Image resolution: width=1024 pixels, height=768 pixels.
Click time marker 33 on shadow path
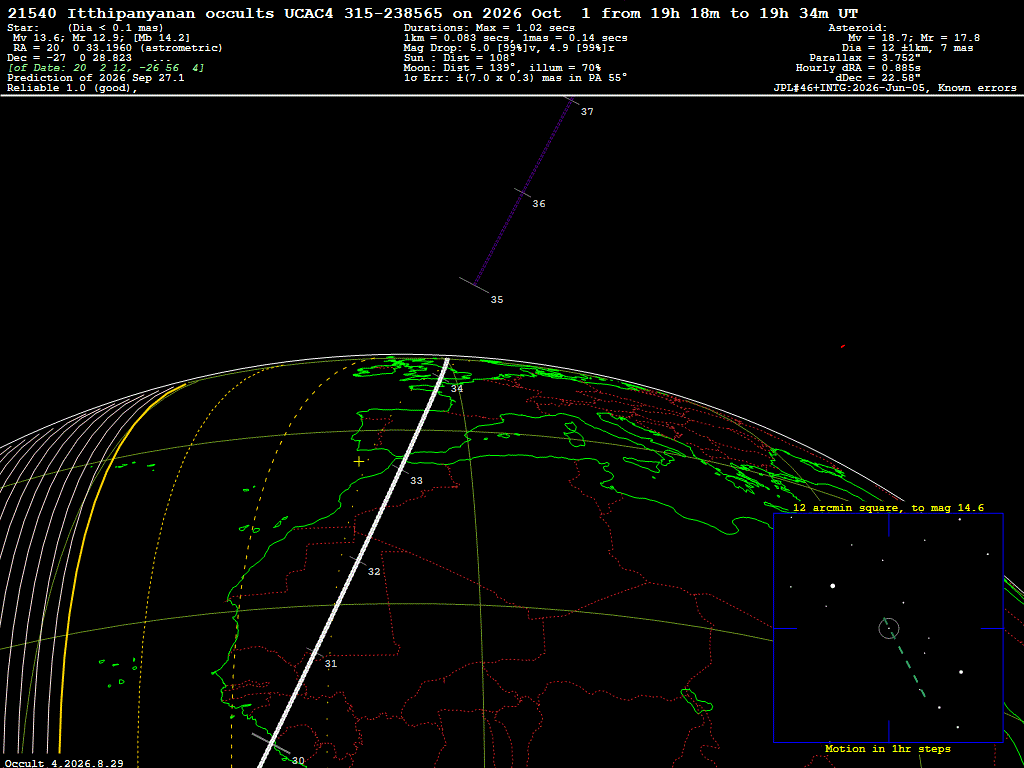pos(416,481)
